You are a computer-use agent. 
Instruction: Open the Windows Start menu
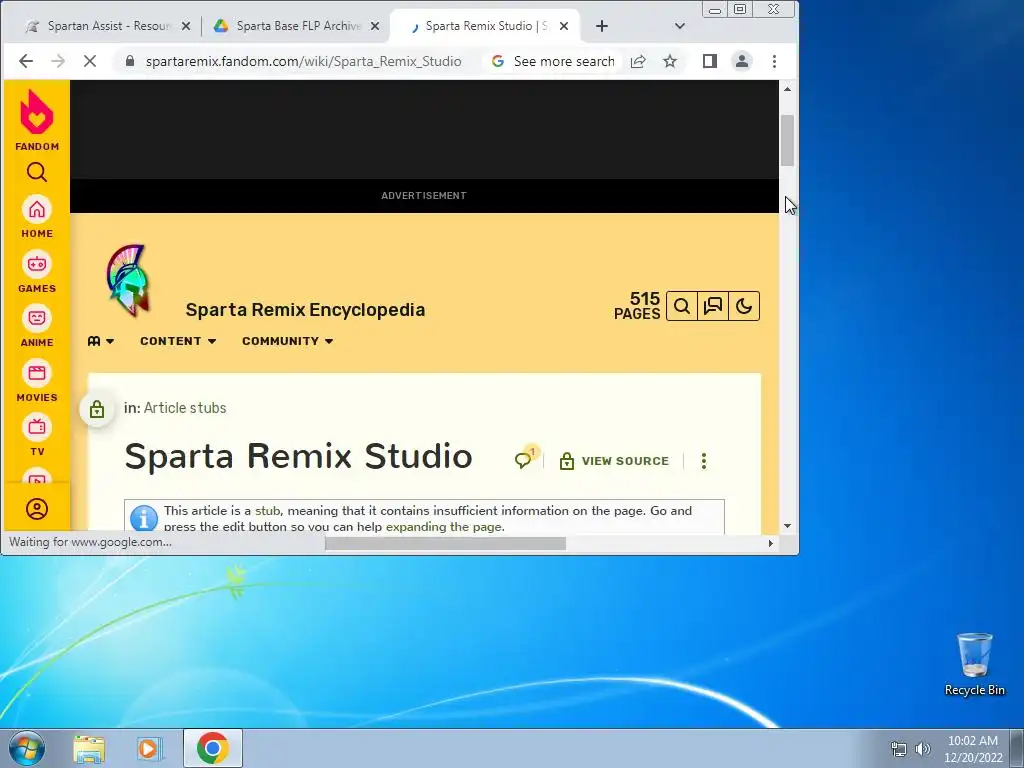pyautogui.click(x=26, y=748)
